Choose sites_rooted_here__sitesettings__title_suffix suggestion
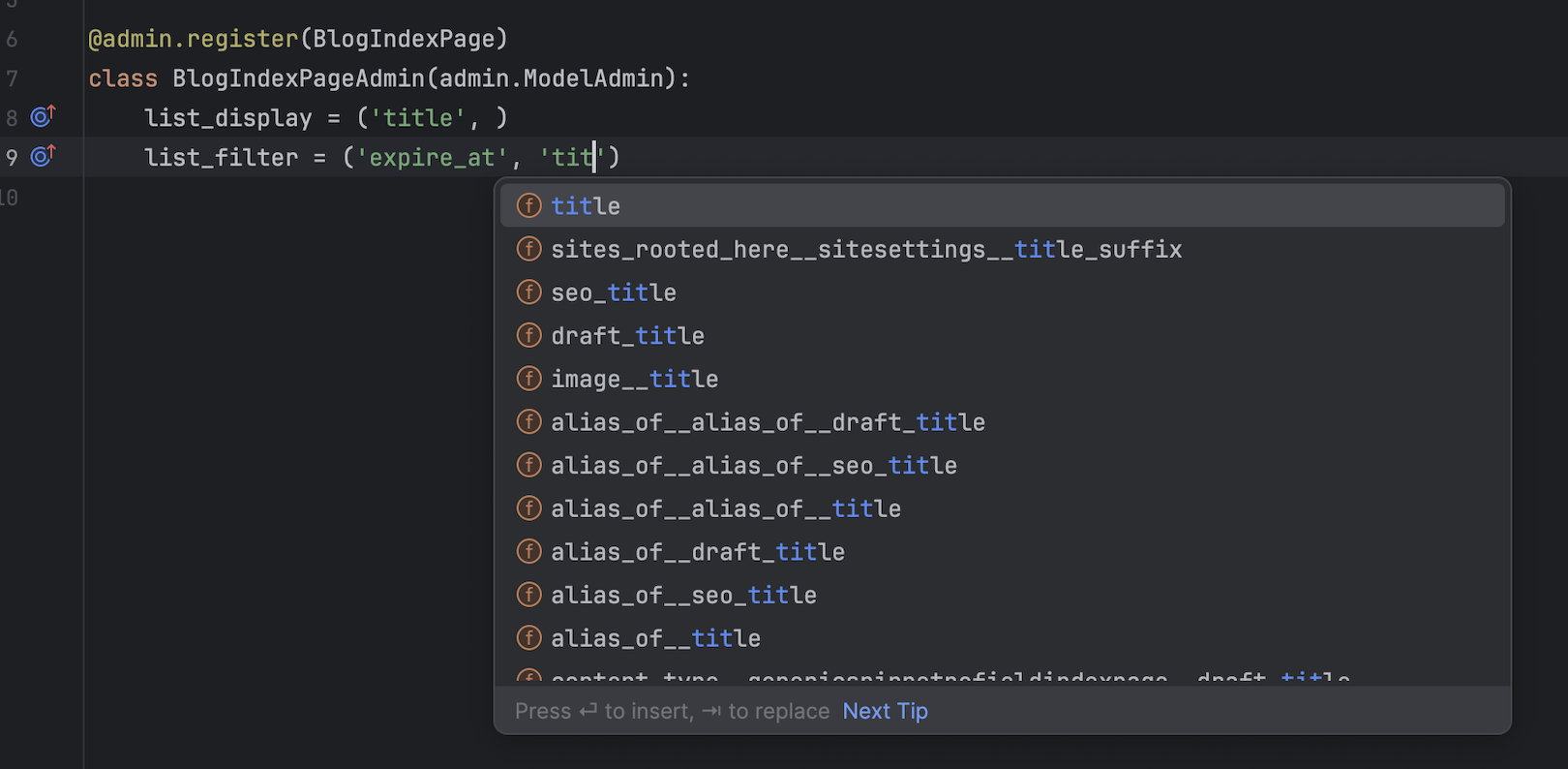The width and height of the screenshot is (1568, 769). (1002, 249)
